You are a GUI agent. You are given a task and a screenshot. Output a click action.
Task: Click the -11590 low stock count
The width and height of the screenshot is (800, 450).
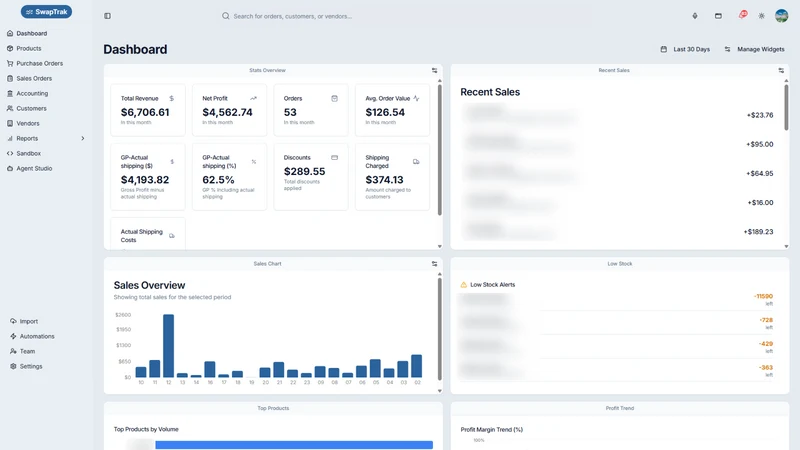click(x=763, y=296)
